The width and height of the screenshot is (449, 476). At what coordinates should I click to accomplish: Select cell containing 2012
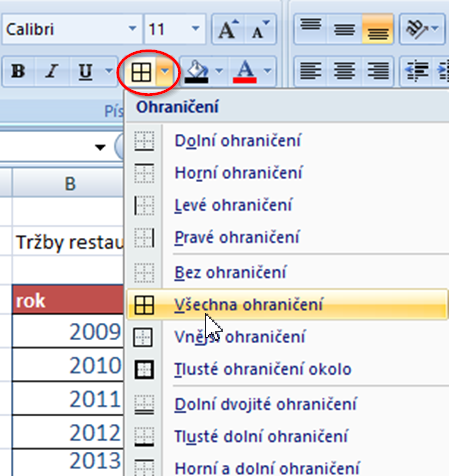68,432
